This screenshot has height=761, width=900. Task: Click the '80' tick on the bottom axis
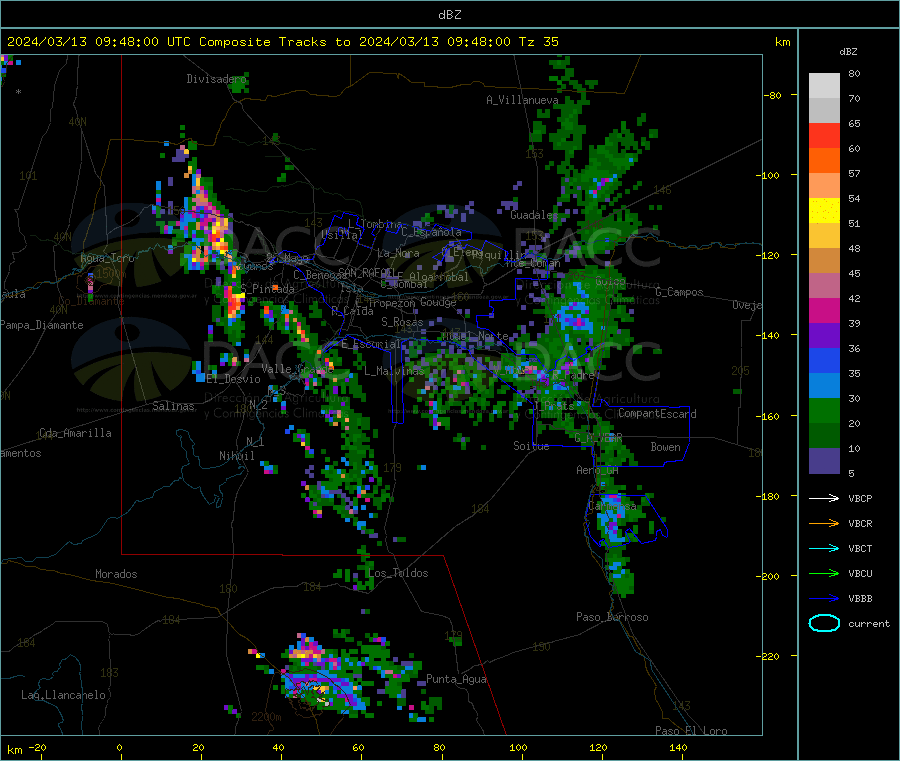439,747
